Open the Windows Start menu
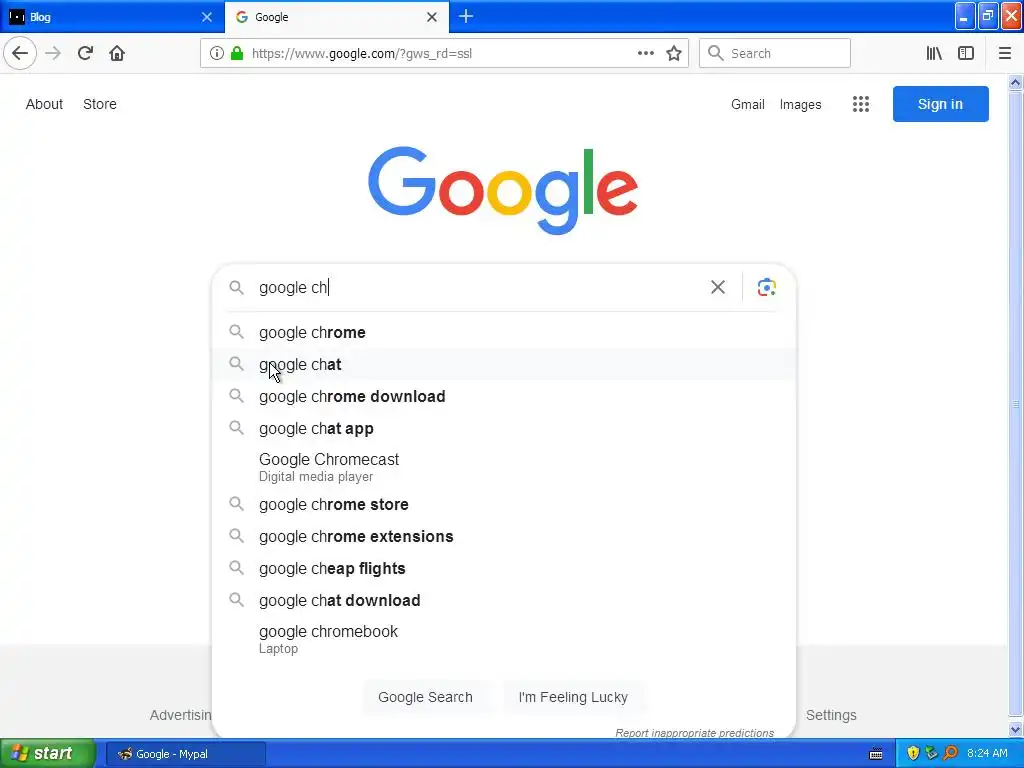The image size is (1024, 768). [x=48, y=753]
